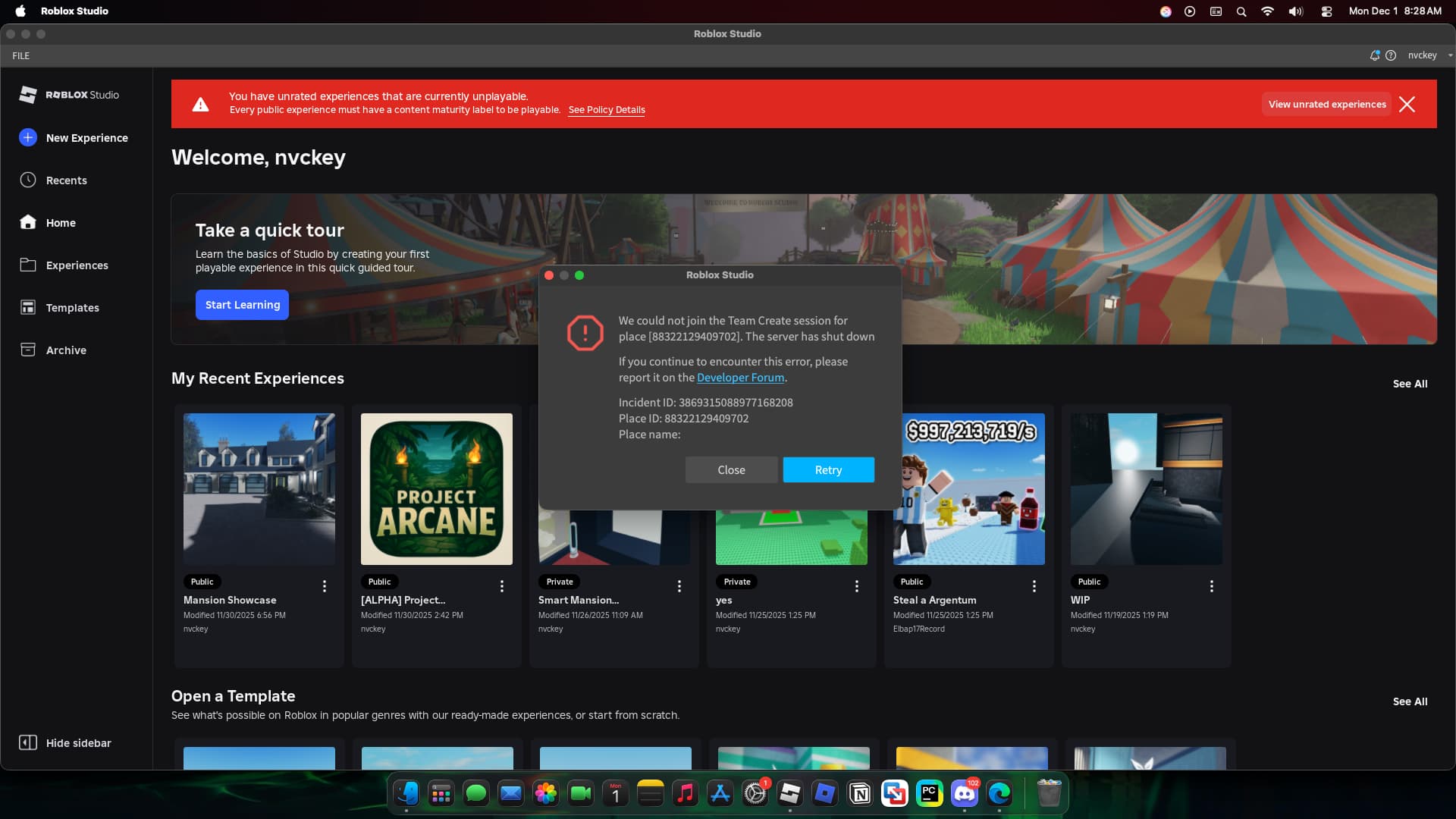
Task: Open the Project Arcane thumbnail
Action: (437, 489)
